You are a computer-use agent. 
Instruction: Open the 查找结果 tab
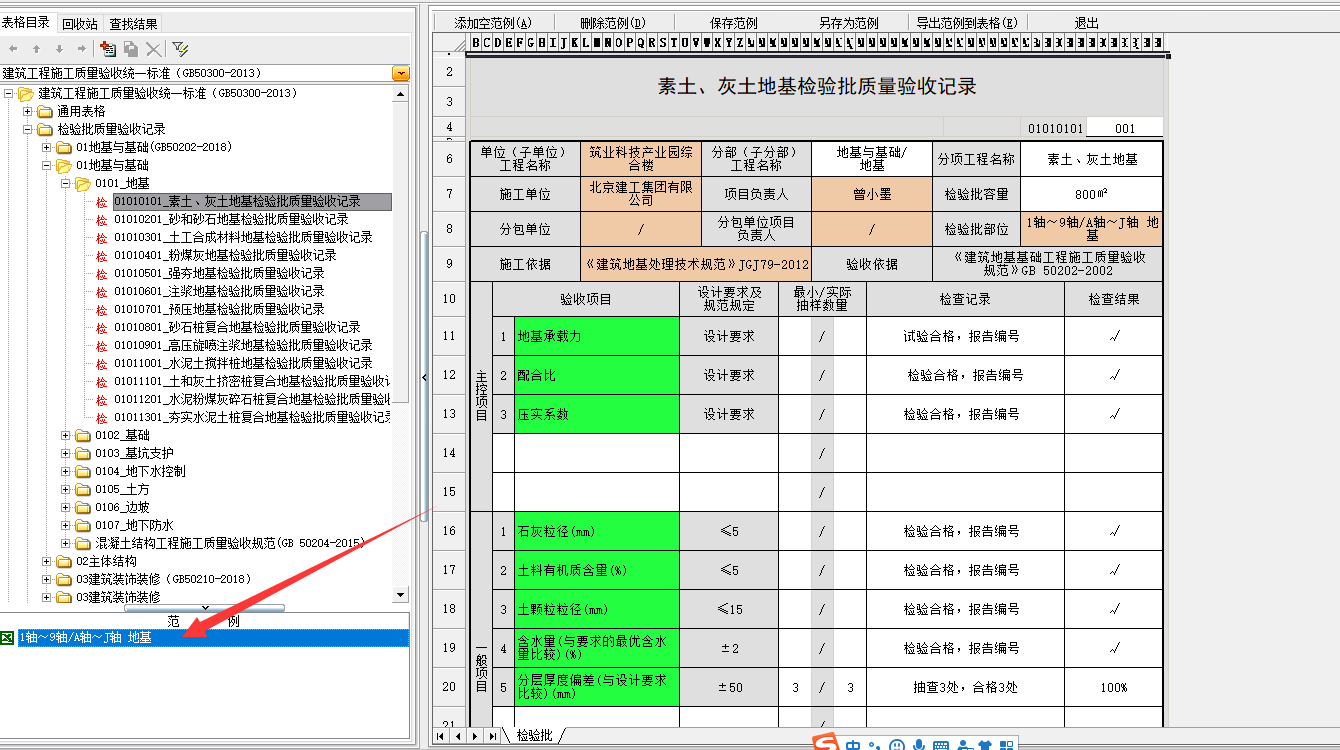pos(133,23)
